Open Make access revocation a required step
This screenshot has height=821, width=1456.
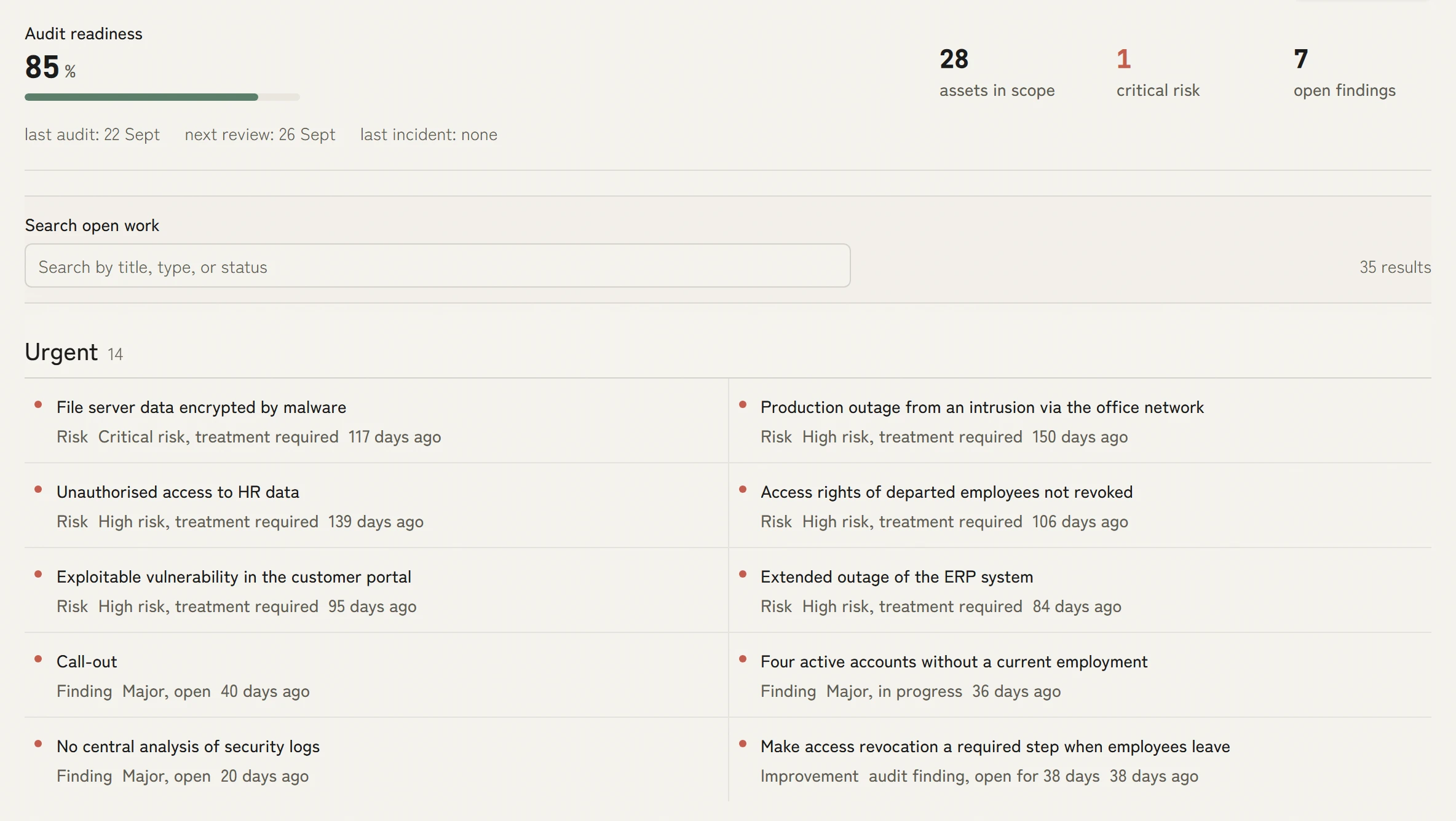point(1080,760)
